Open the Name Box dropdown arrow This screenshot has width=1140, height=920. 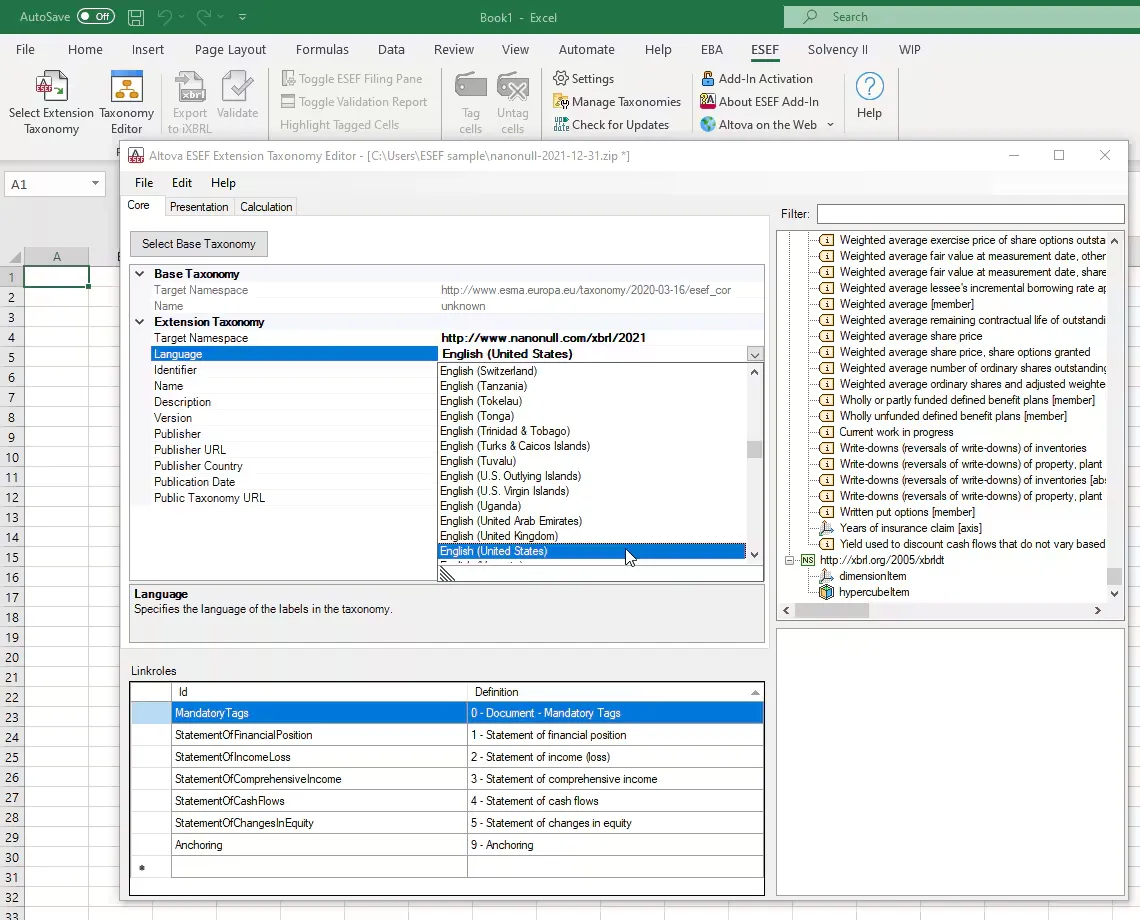[95, 183]
